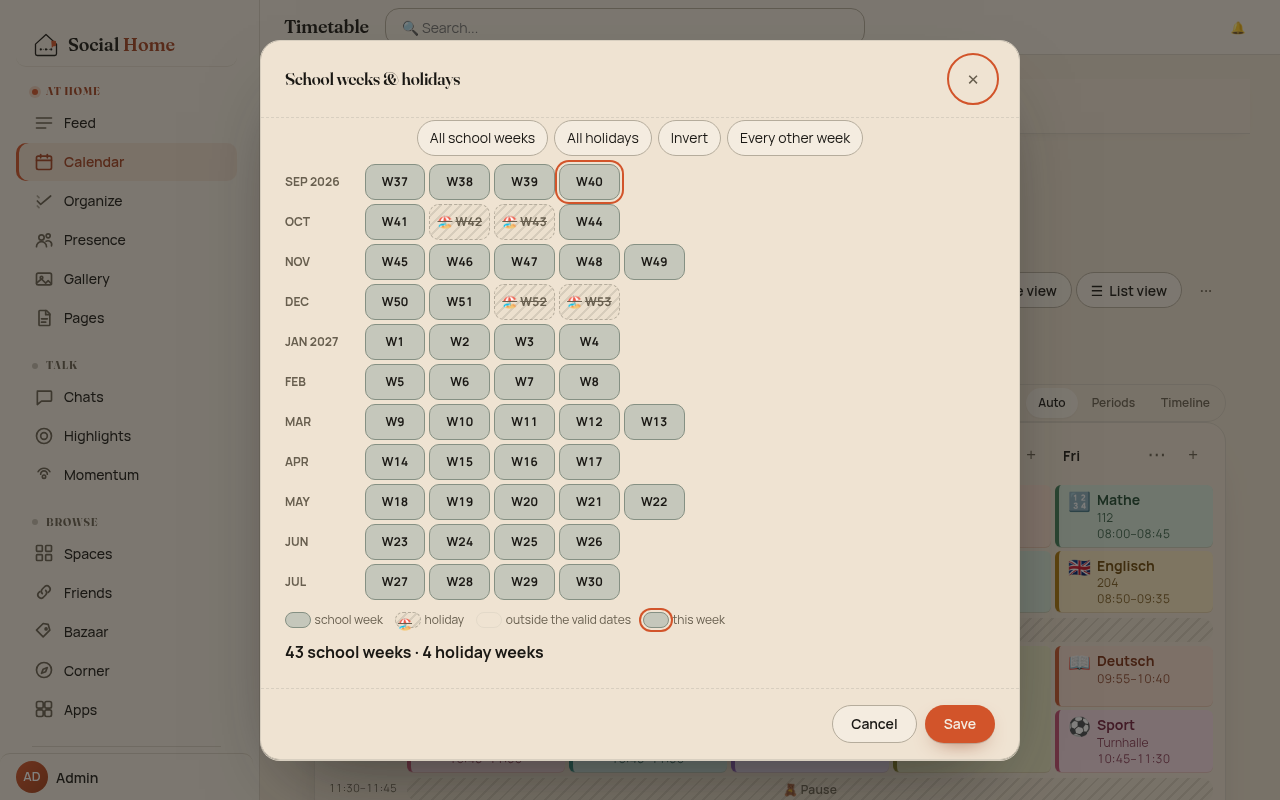Click the Calendar icon in sidebar

(44, 162)
